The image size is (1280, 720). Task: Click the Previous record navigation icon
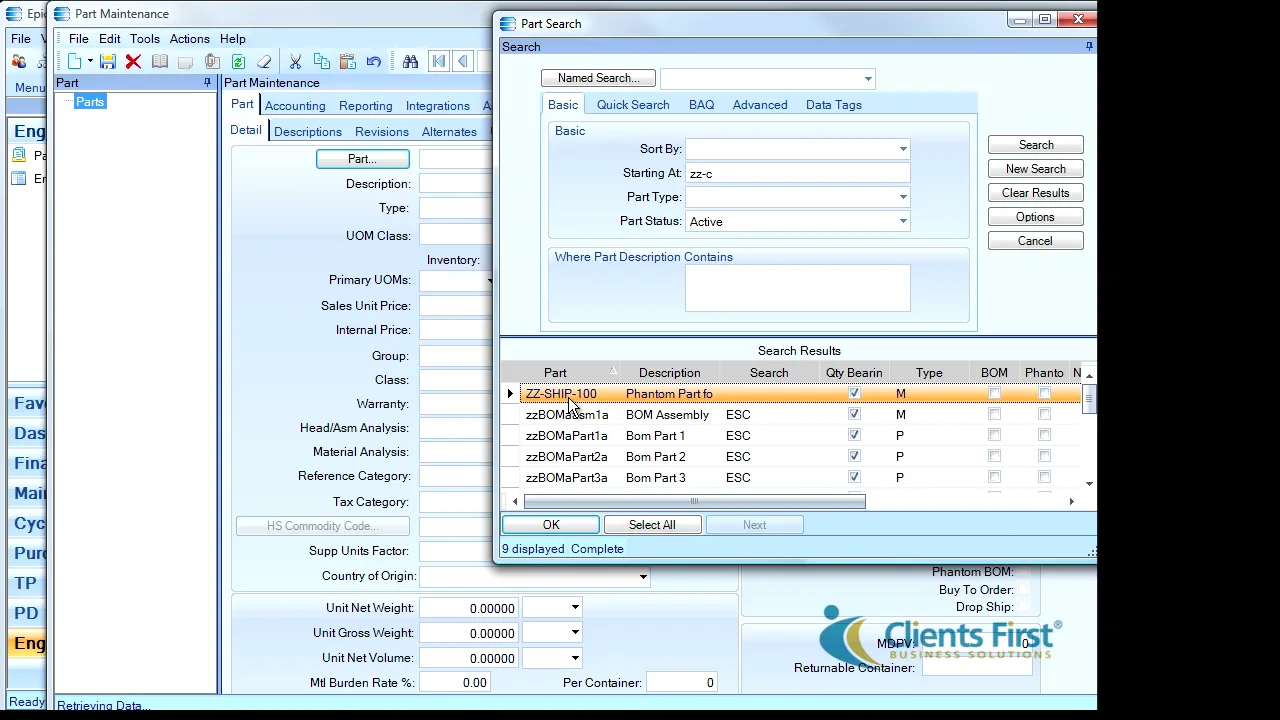click(462, 62)
